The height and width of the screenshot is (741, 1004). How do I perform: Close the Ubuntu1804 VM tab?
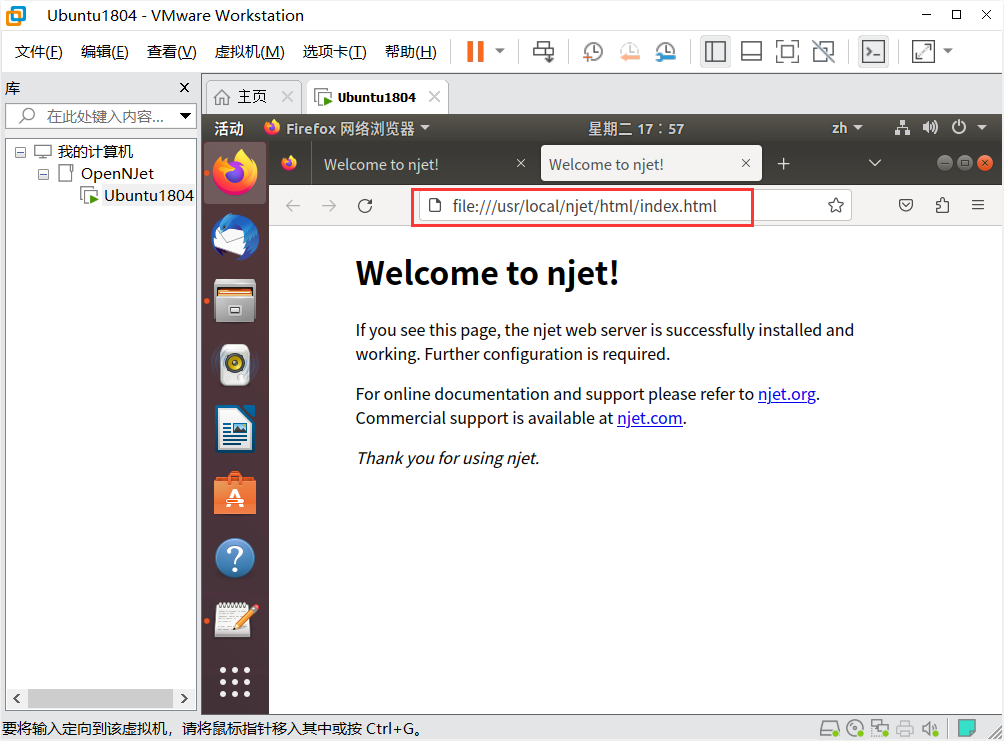coord(434,97)
